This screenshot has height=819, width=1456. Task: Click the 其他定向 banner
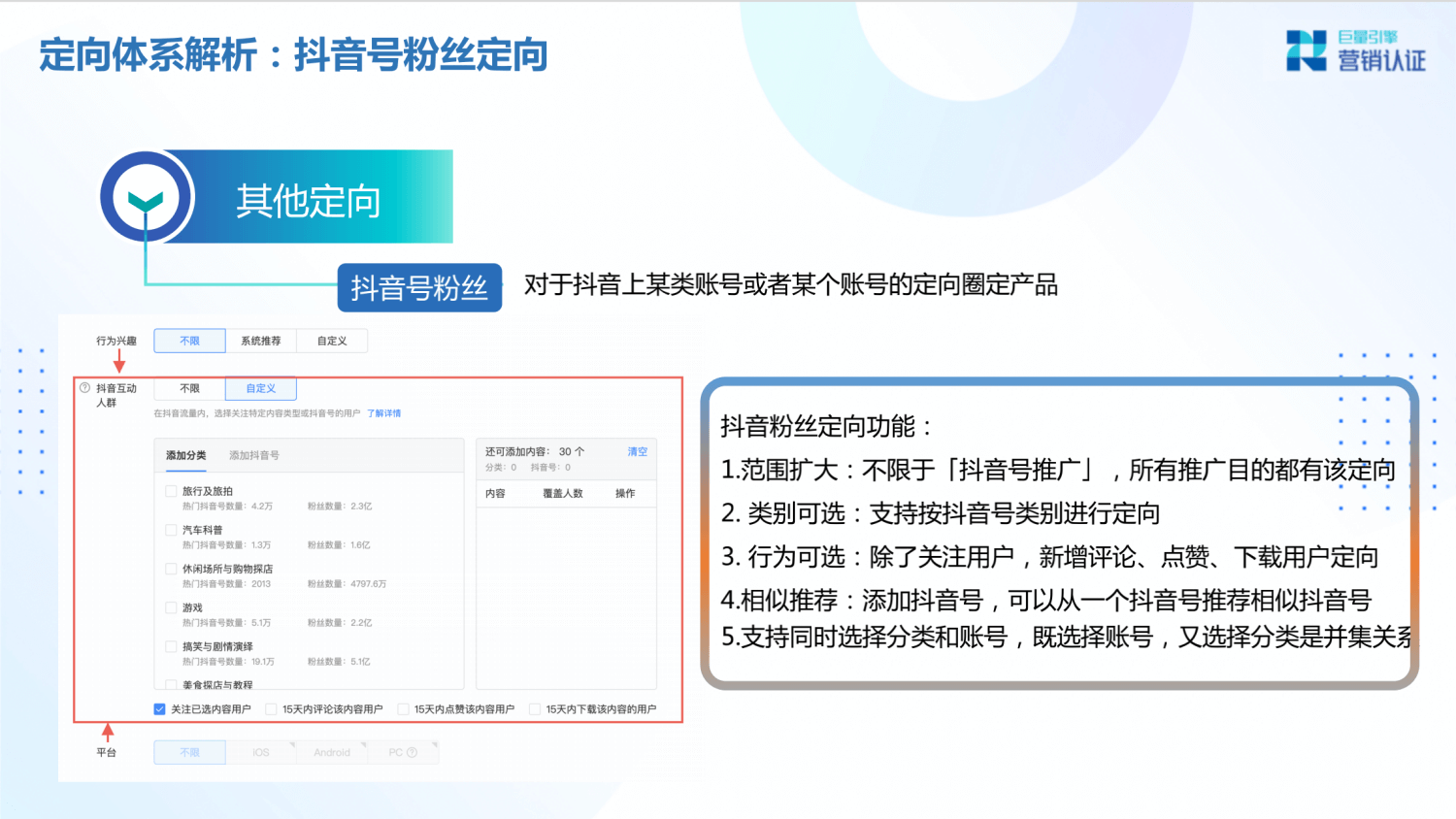[x=309, y=197]
